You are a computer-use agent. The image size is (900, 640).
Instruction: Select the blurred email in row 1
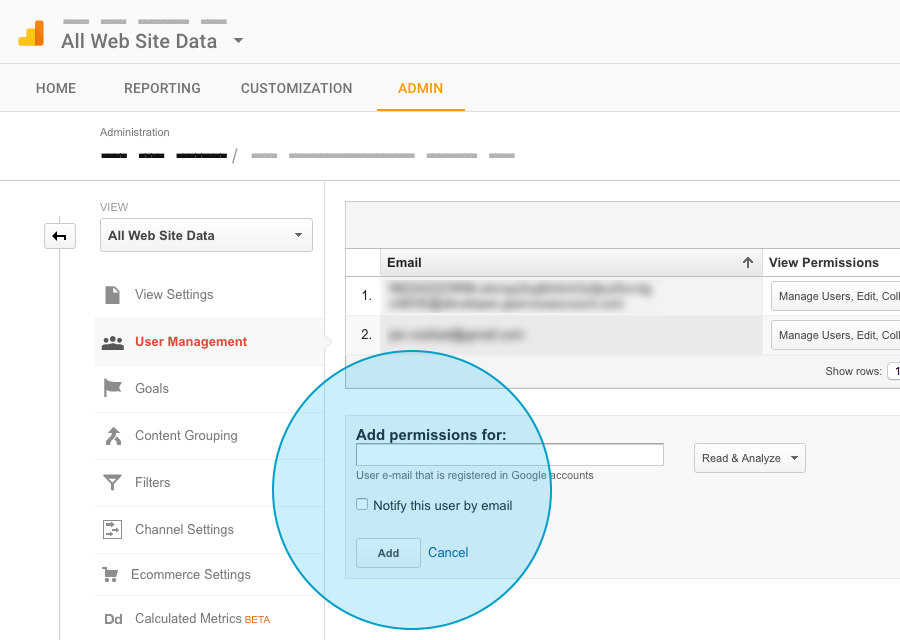tap(519, 296)
